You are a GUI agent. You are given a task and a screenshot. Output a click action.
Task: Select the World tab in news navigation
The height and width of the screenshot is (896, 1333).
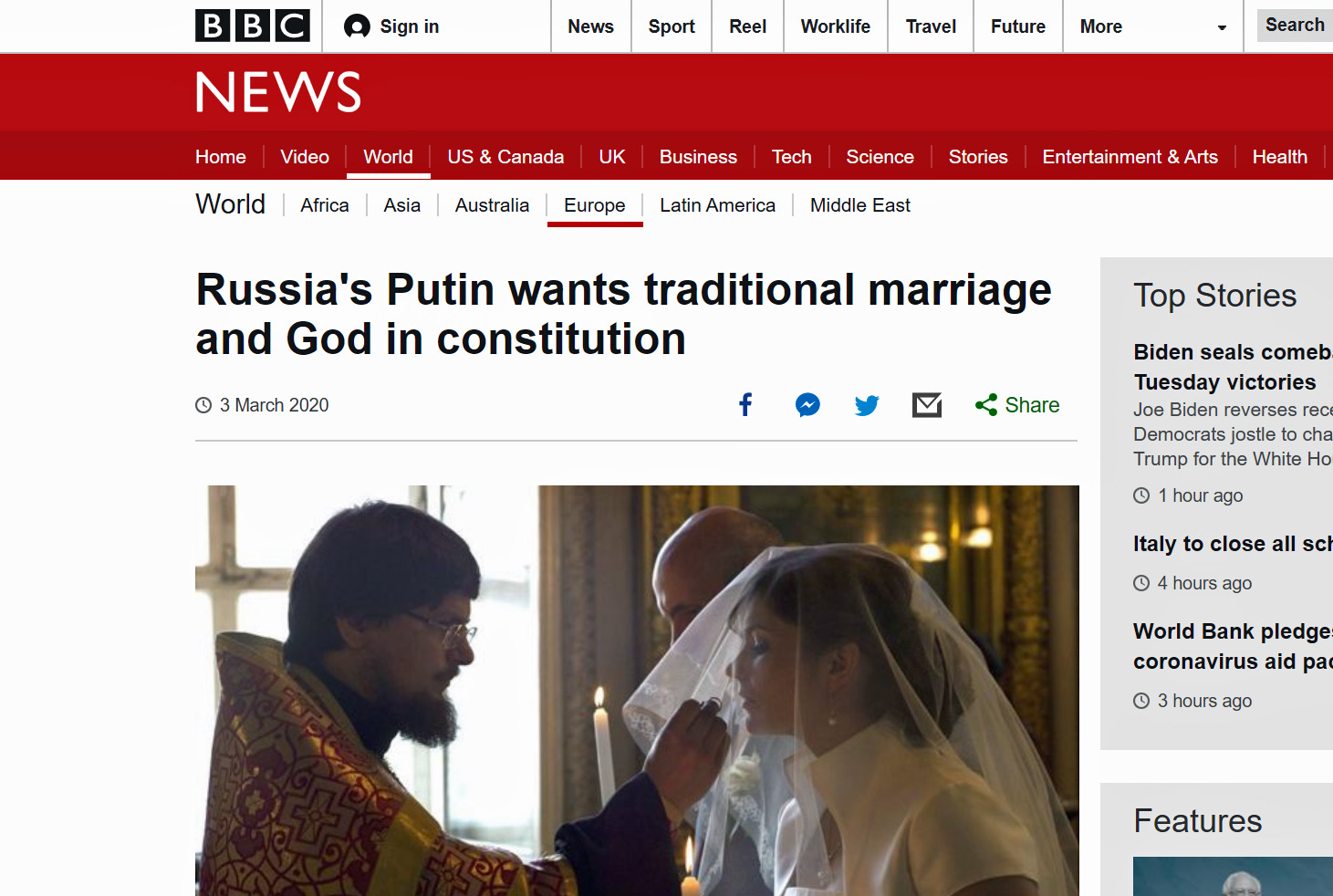[388, 157]
